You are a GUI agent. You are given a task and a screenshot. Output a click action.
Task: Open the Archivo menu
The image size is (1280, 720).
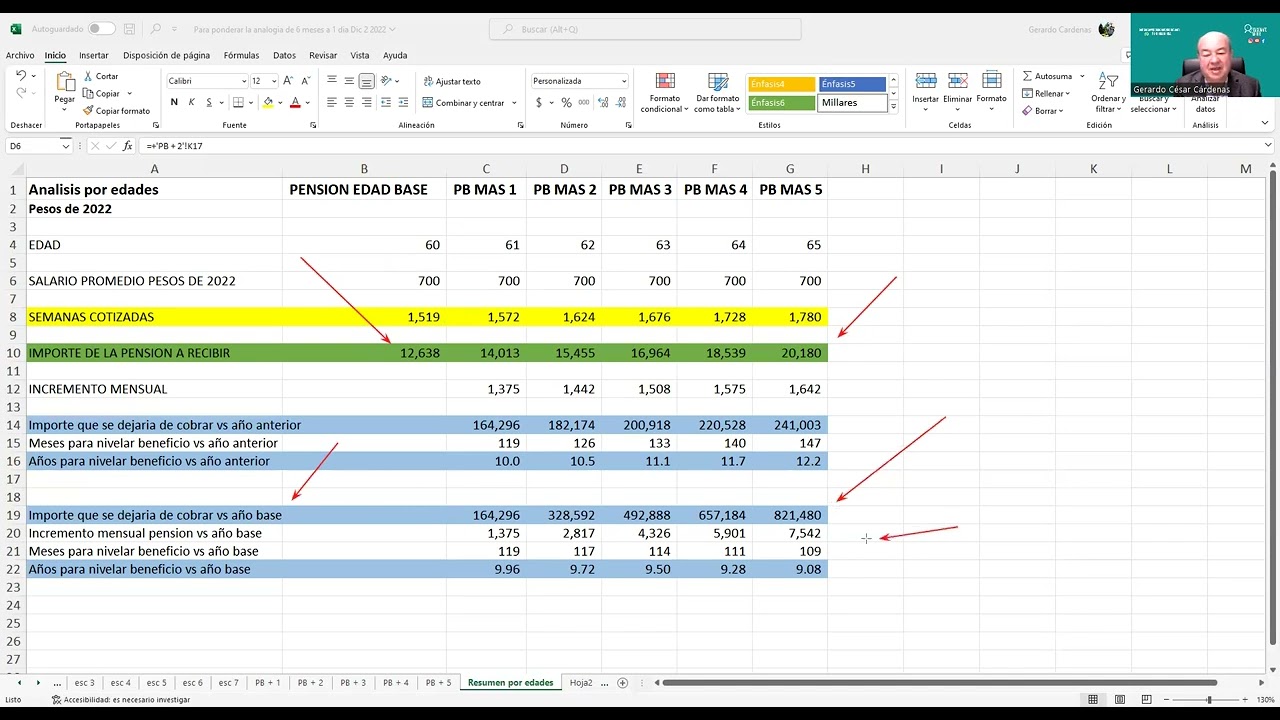pos(19,55)
